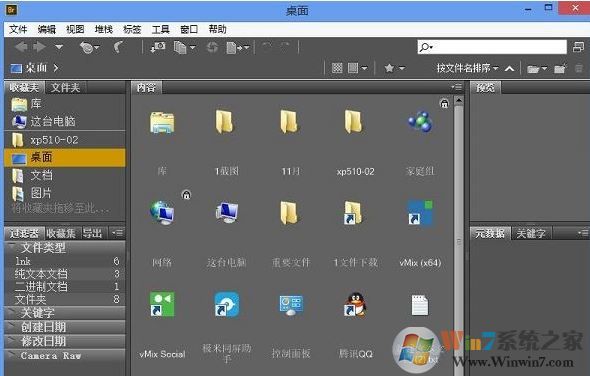Open the parent/favorites history dropdown arrow
The height and width of the screenshot is (376, 590).
pyautogui.click(x=59, y=47)
